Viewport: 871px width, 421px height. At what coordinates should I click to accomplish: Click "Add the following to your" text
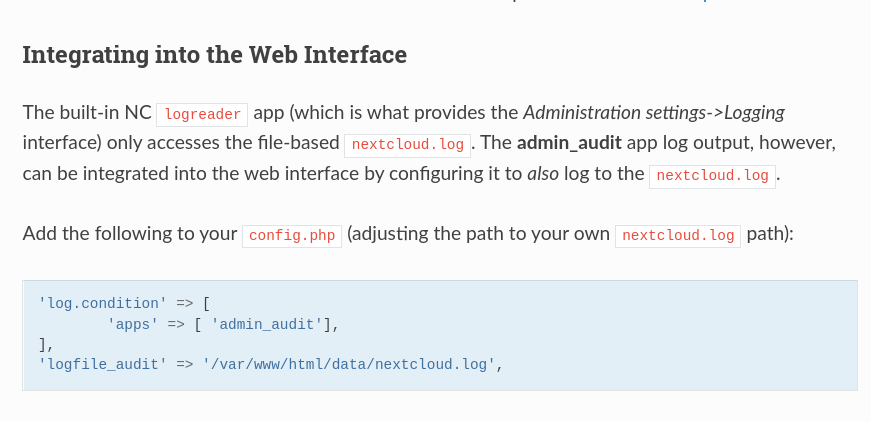coord(129,235)
